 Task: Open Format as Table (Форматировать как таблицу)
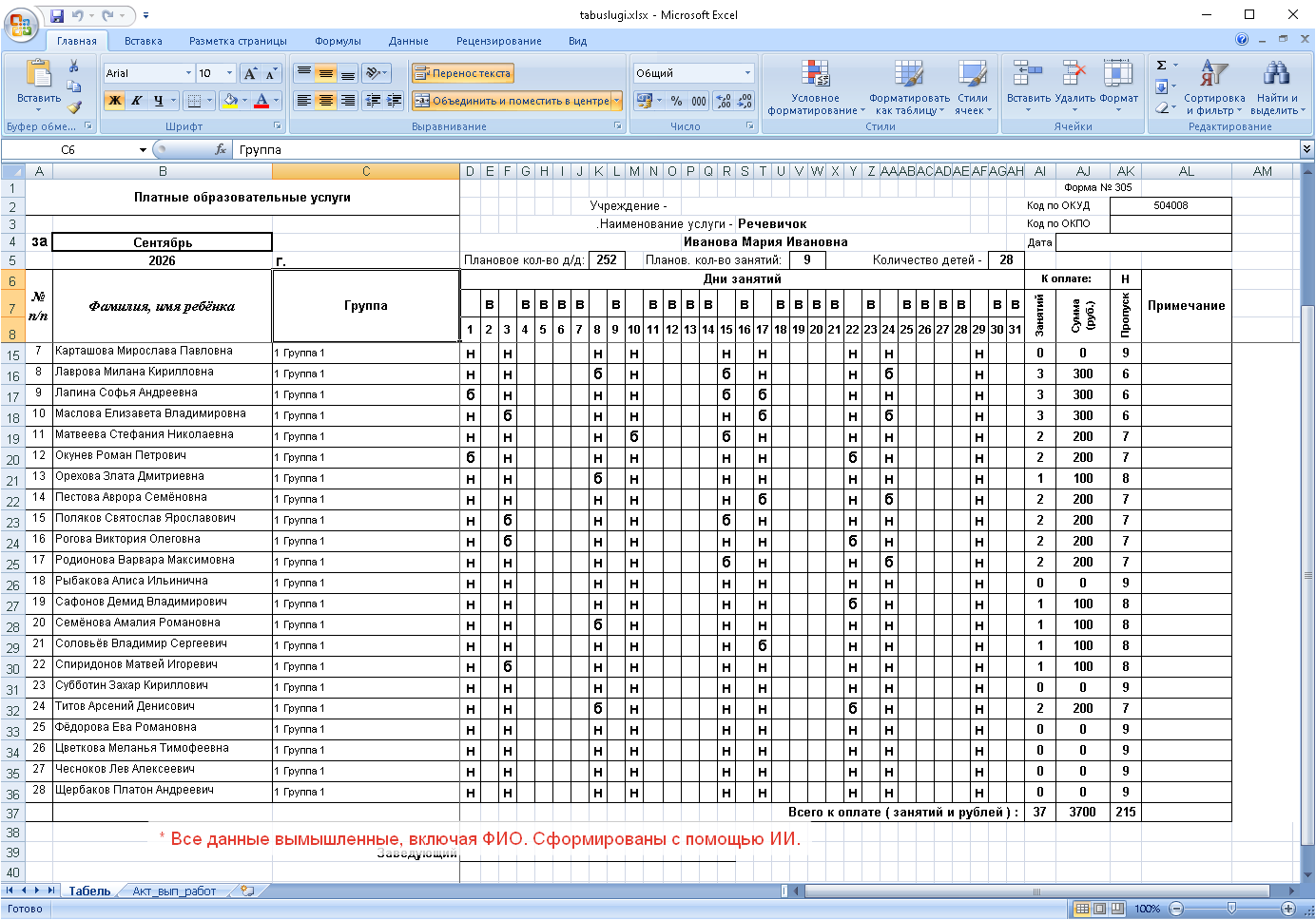click(x=909, y=87)
